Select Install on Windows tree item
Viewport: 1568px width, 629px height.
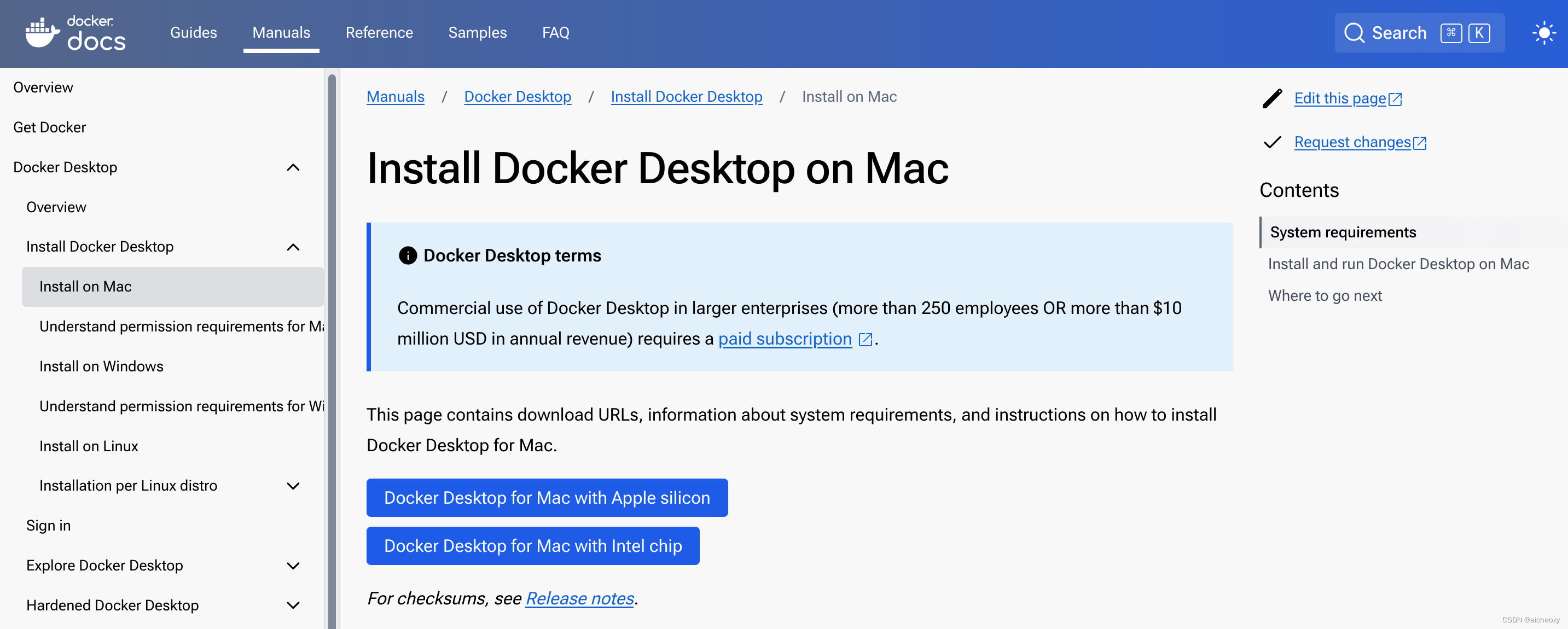(x=101, y=365)
